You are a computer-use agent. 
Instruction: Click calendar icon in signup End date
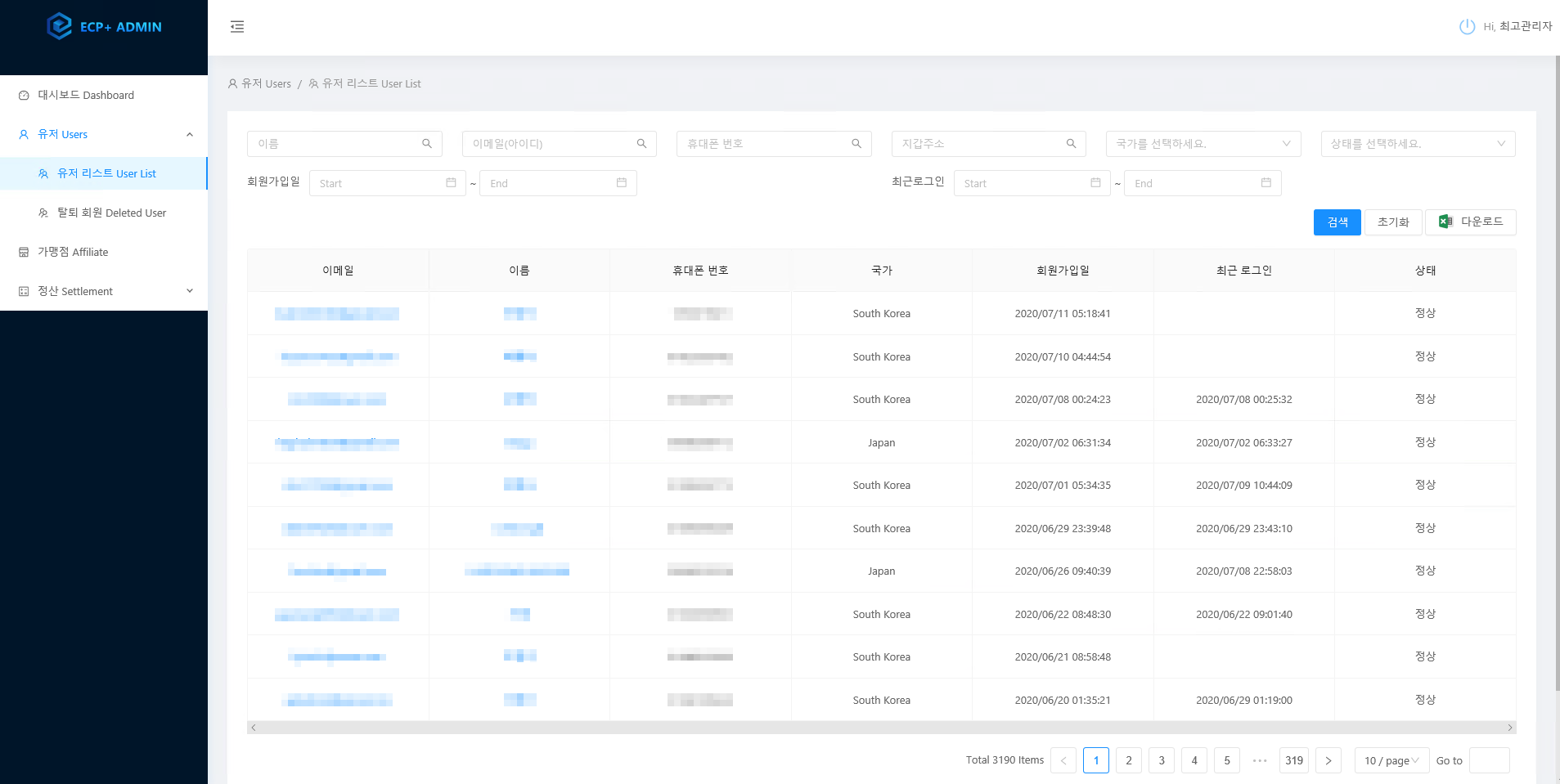tap(621, 183)
